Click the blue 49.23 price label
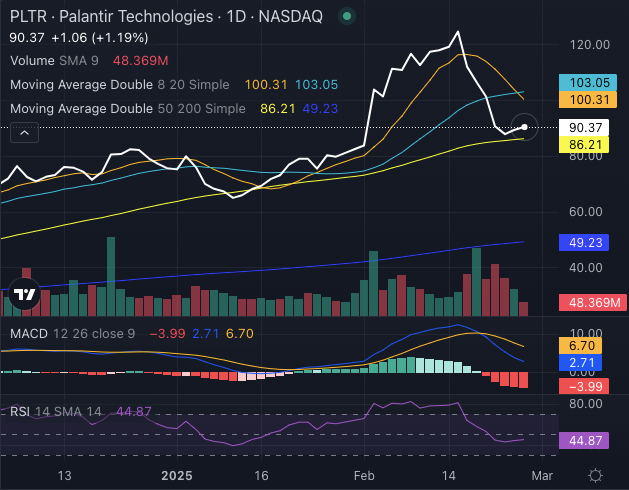629x490 pixels. click(x=584, y=242)
